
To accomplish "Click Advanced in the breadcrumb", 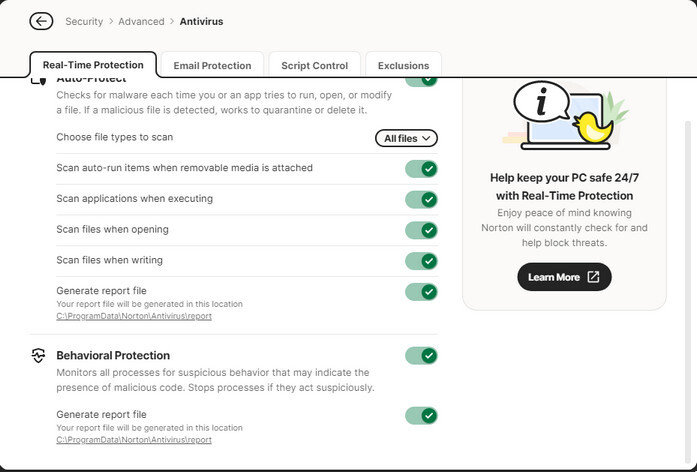I will [x=142, y=21].
